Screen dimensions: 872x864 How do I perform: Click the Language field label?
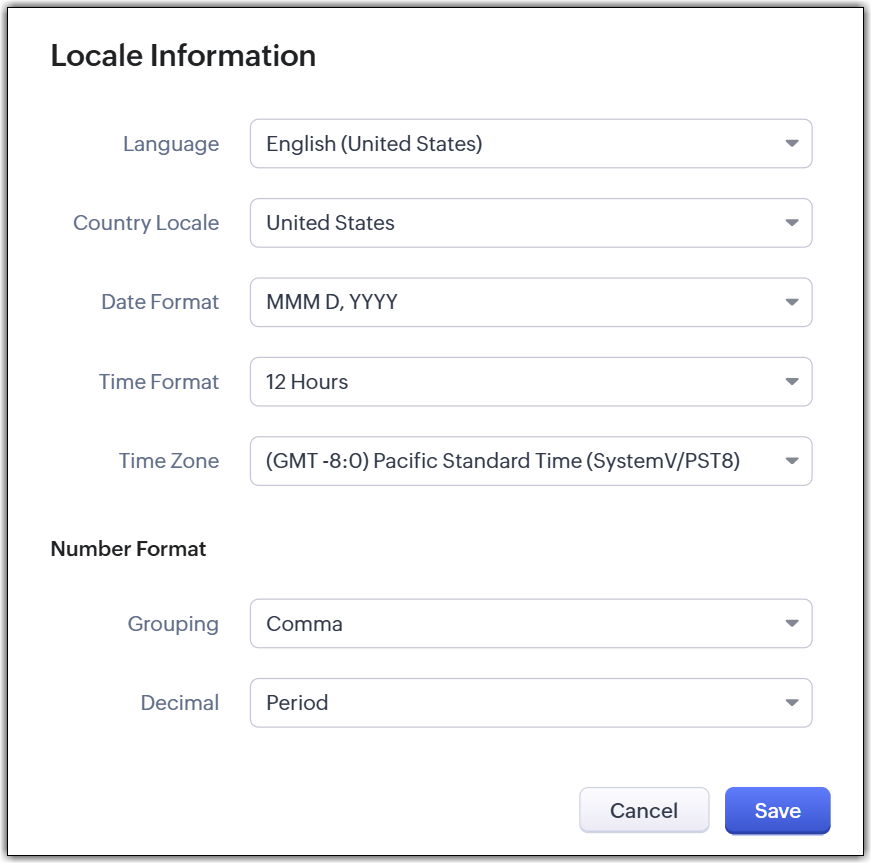click(x=171, y=144)
